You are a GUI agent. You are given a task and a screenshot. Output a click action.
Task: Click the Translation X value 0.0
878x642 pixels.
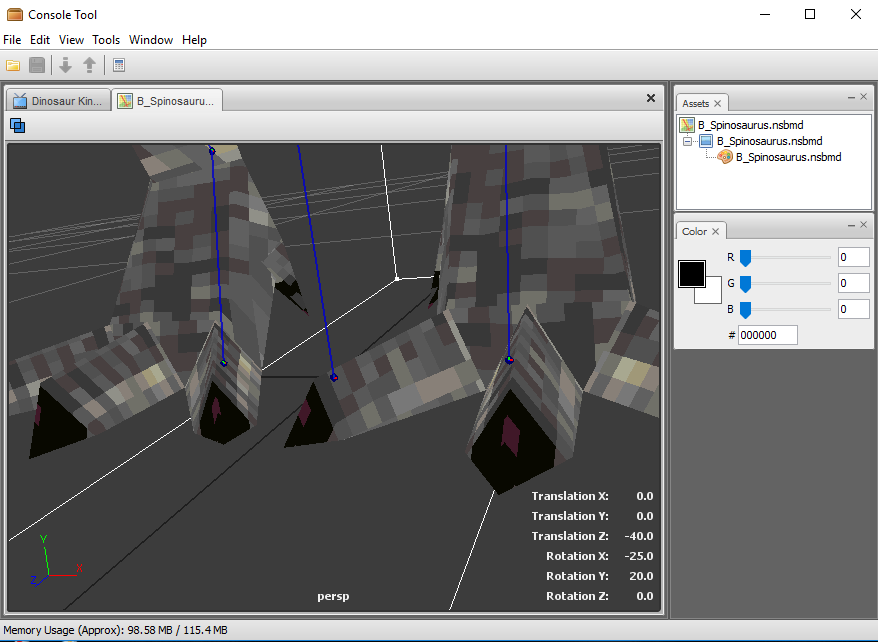tap(645, 496)
